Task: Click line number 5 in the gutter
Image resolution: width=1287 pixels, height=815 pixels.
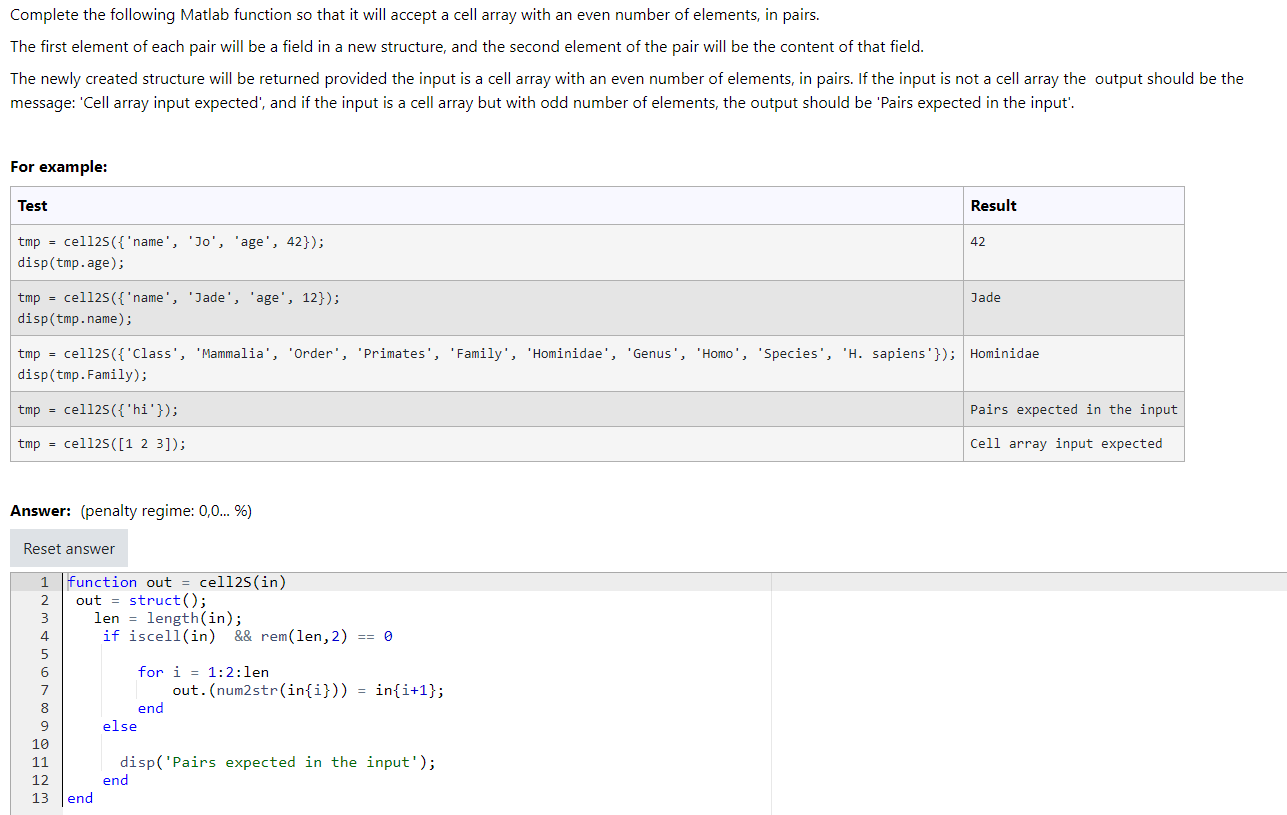Action: click(x=43, y=653)
